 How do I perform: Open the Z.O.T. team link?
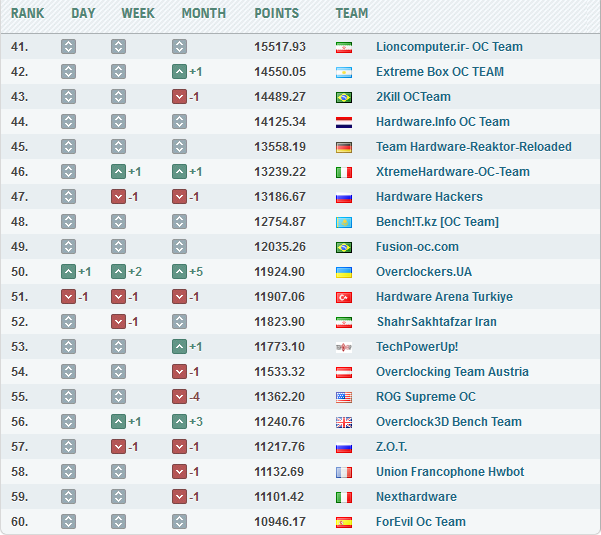click(x=391, y=446)
